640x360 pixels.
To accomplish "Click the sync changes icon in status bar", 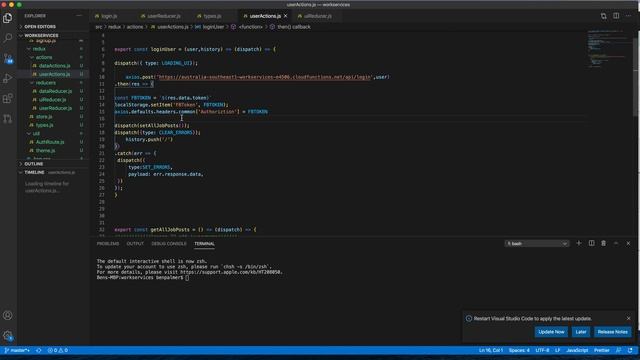I will 39,350.
